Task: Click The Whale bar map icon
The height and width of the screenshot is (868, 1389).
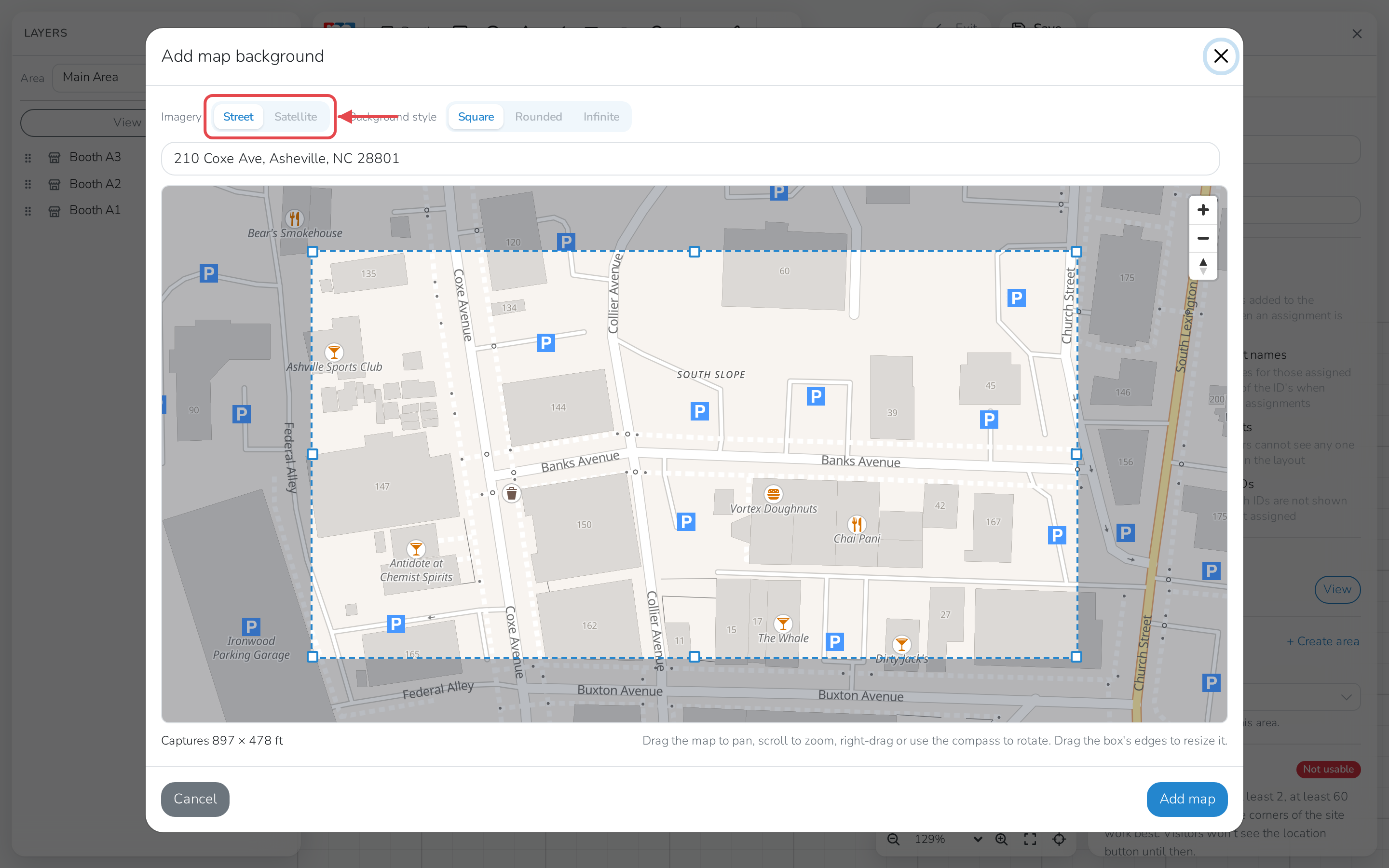Action: point(783,624)
